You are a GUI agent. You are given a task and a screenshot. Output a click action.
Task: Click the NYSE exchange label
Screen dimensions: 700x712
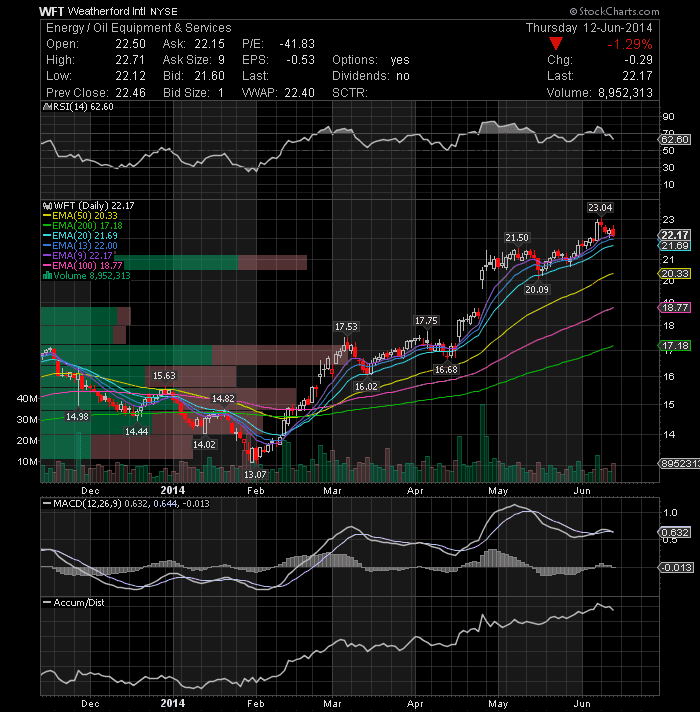(x=163, y=12)
